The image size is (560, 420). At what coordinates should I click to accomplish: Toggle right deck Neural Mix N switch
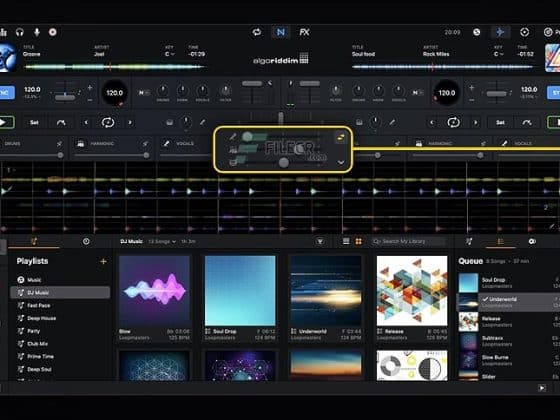[x=417, y=93]
